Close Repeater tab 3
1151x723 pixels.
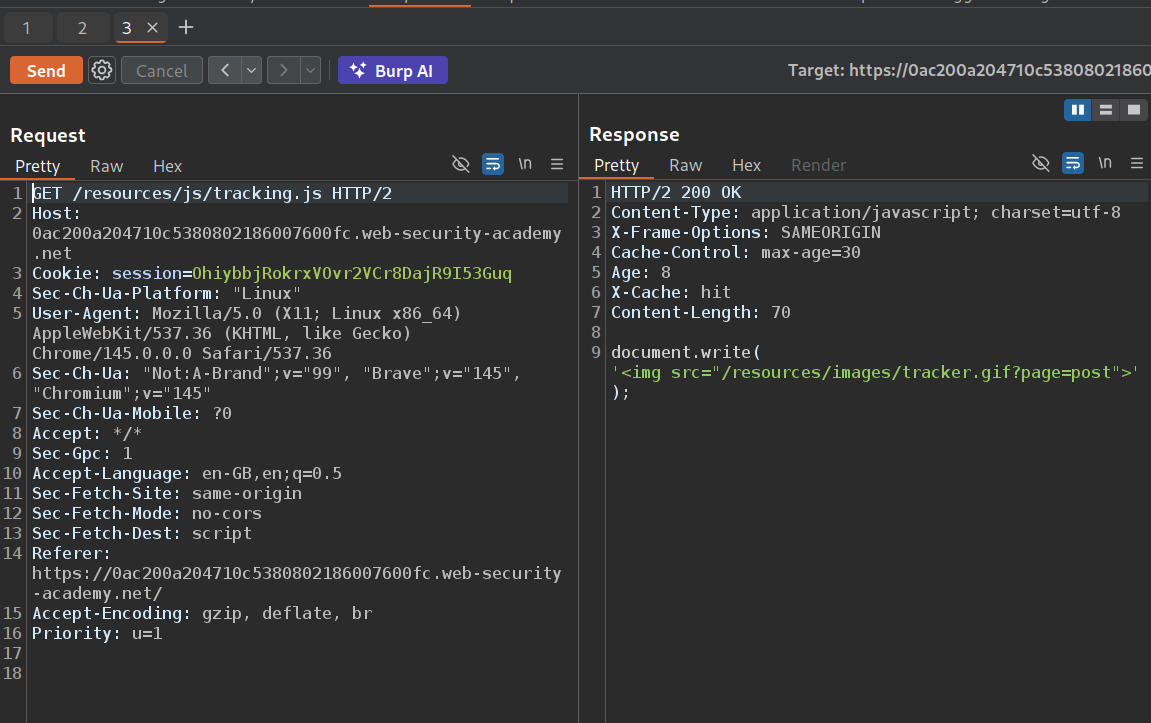tap(152, 28)
